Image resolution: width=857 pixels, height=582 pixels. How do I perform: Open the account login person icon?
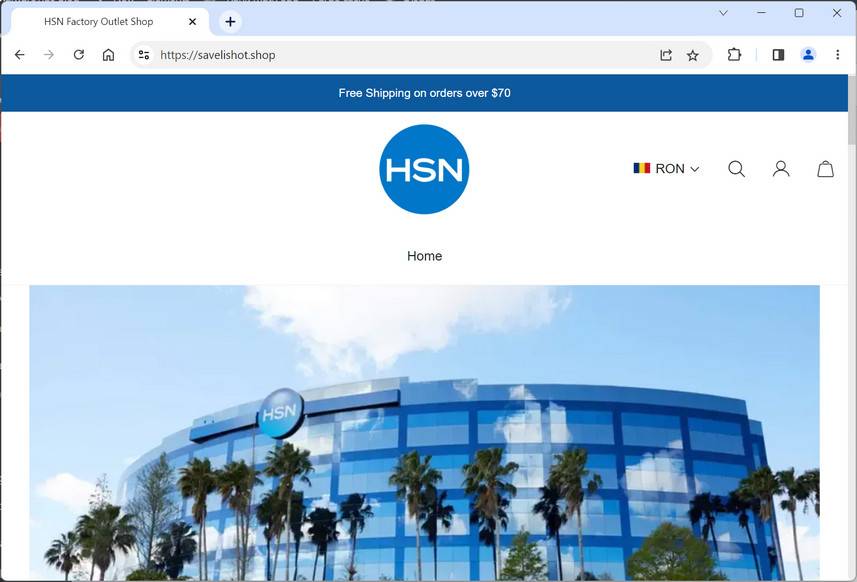tap(781, 169)
